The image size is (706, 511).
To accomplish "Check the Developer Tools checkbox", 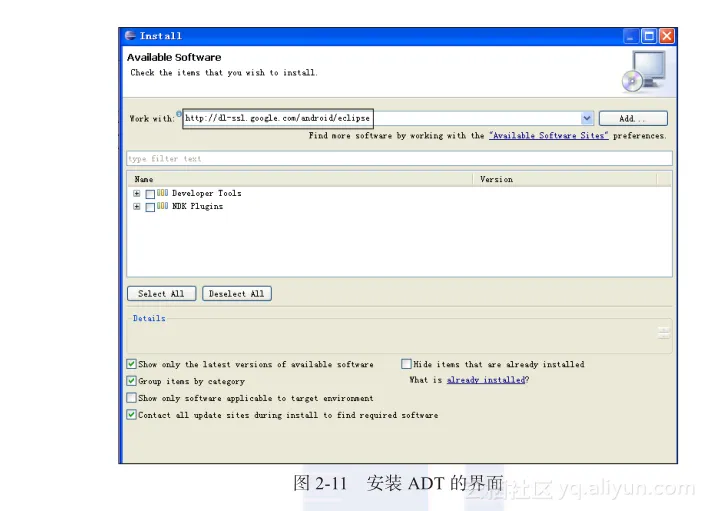I will tap(150, 194).
